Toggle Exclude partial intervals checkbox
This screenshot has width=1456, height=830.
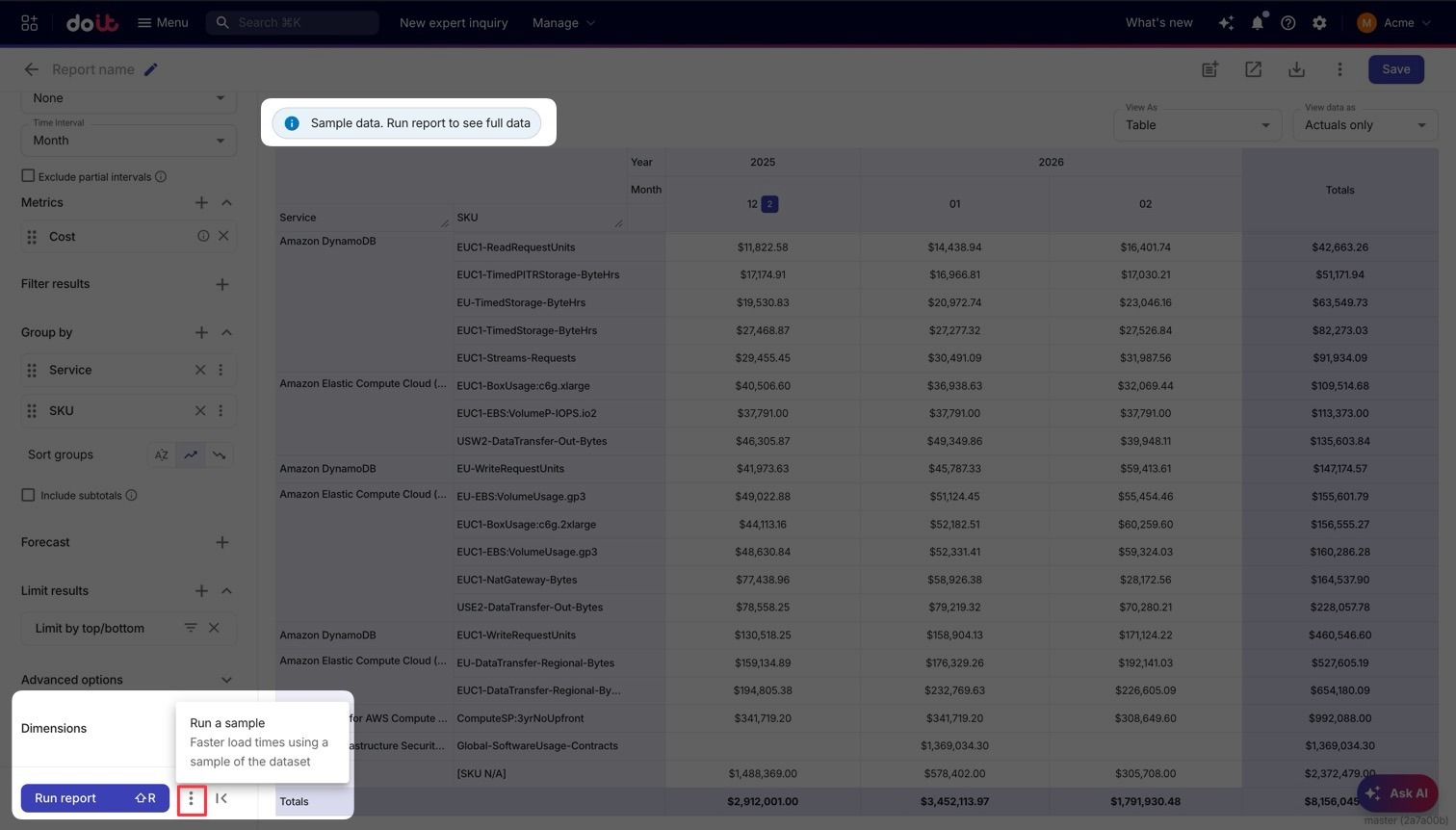point(28,175)
